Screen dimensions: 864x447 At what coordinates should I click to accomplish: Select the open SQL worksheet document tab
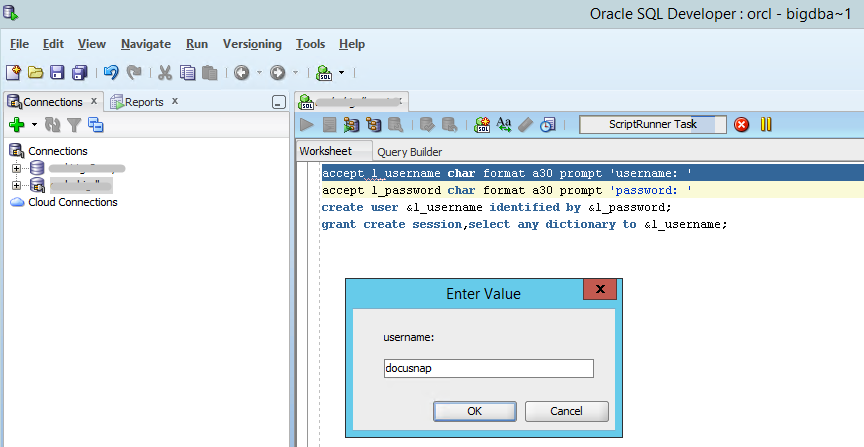pos(352,101)
